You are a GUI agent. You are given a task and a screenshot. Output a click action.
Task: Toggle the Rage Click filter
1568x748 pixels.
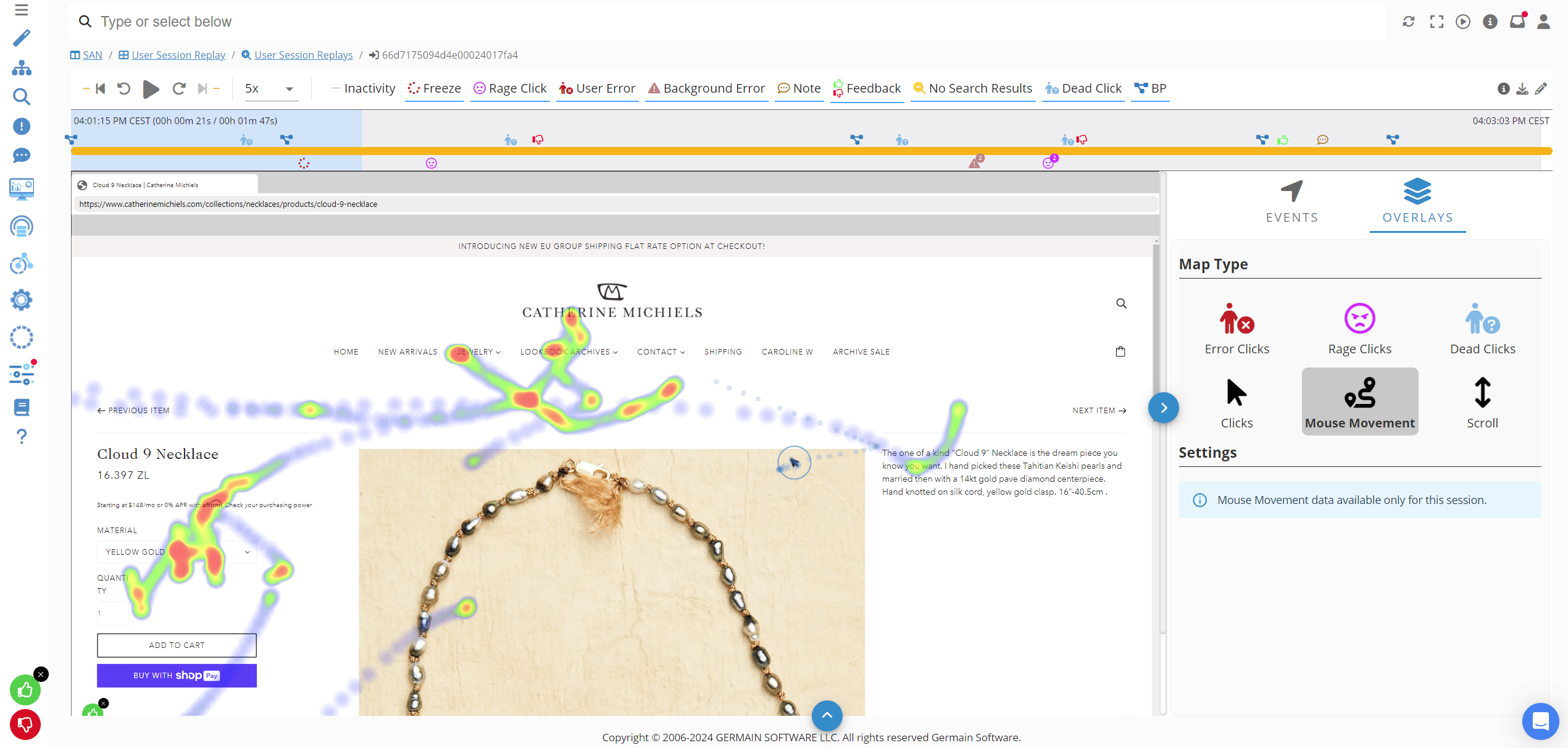pyautogui.click(x=510, y=88)
